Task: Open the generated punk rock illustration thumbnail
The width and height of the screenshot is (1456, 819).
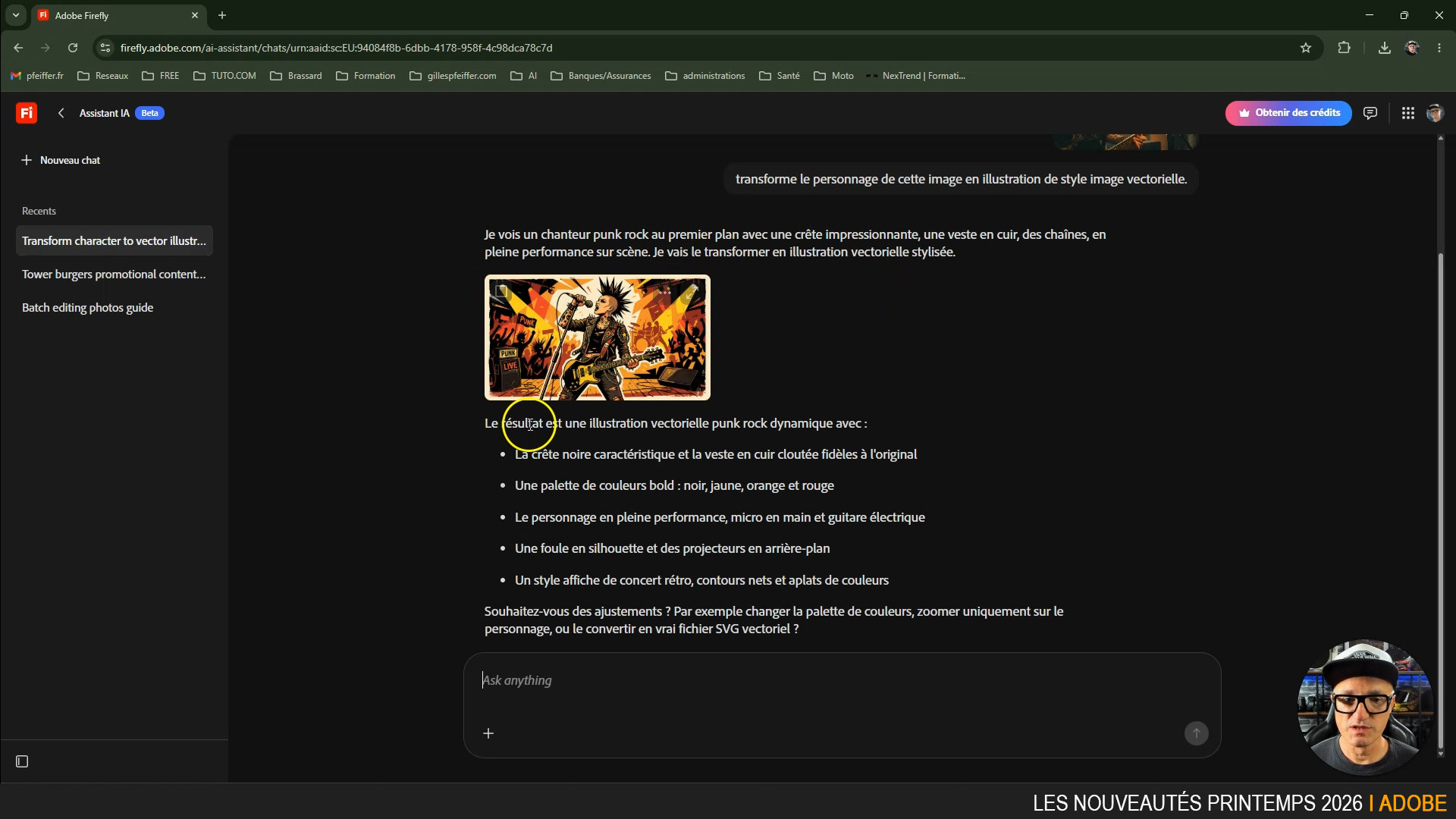Action: (598, 337)
